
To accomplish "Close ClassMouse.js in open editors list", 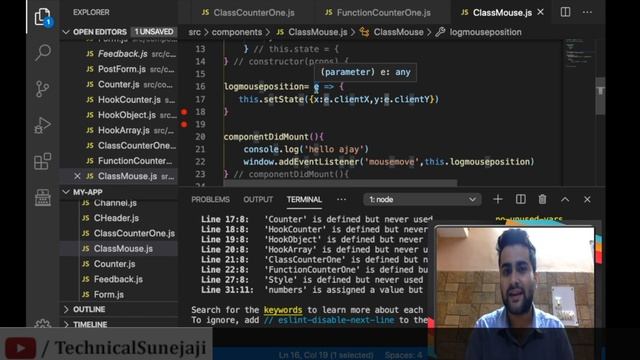I will click(77, 176).
